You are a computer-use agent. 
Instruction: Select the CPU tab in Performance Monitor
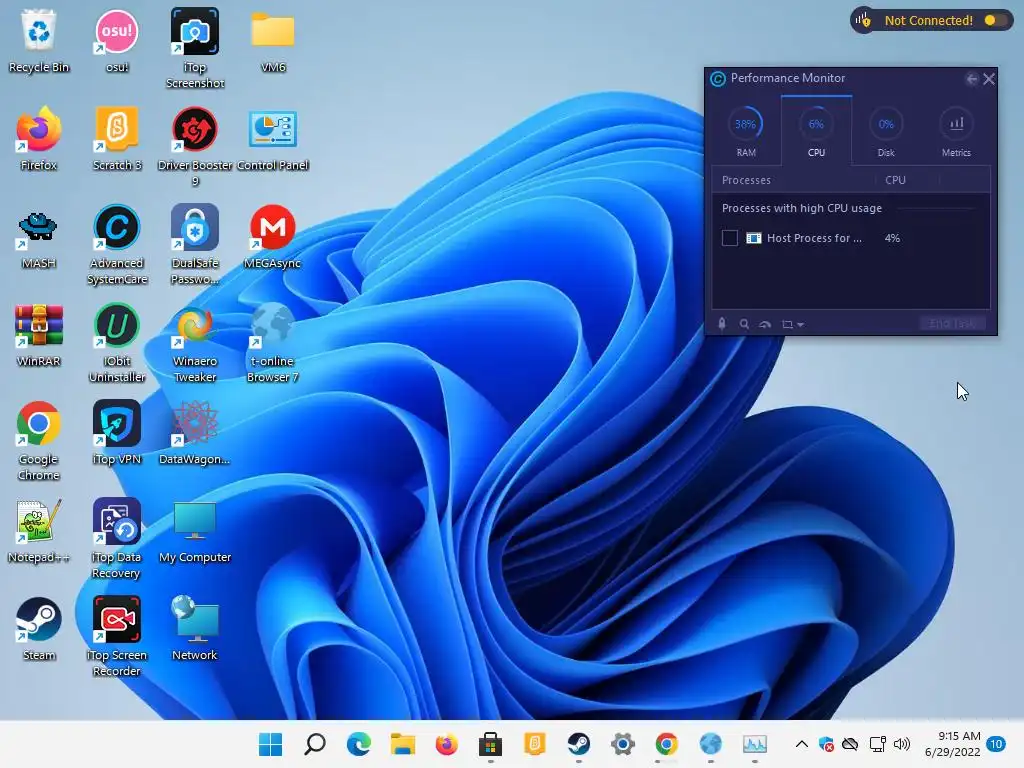[816, 131]
